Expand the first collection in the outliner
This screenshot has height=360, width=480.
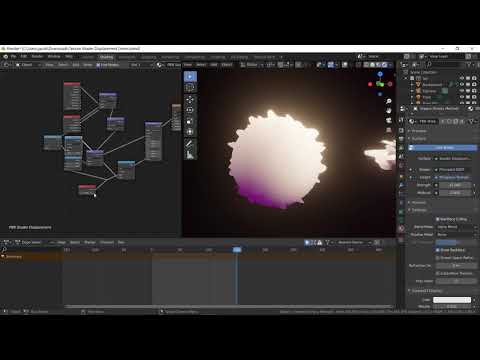[x=406, y=78]
